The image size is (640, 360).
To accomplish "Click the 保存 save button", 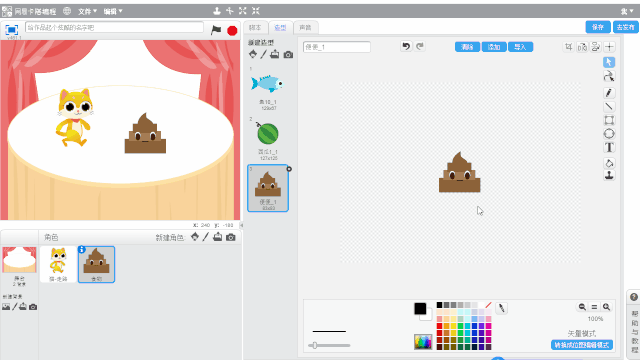I will [598, 27].
